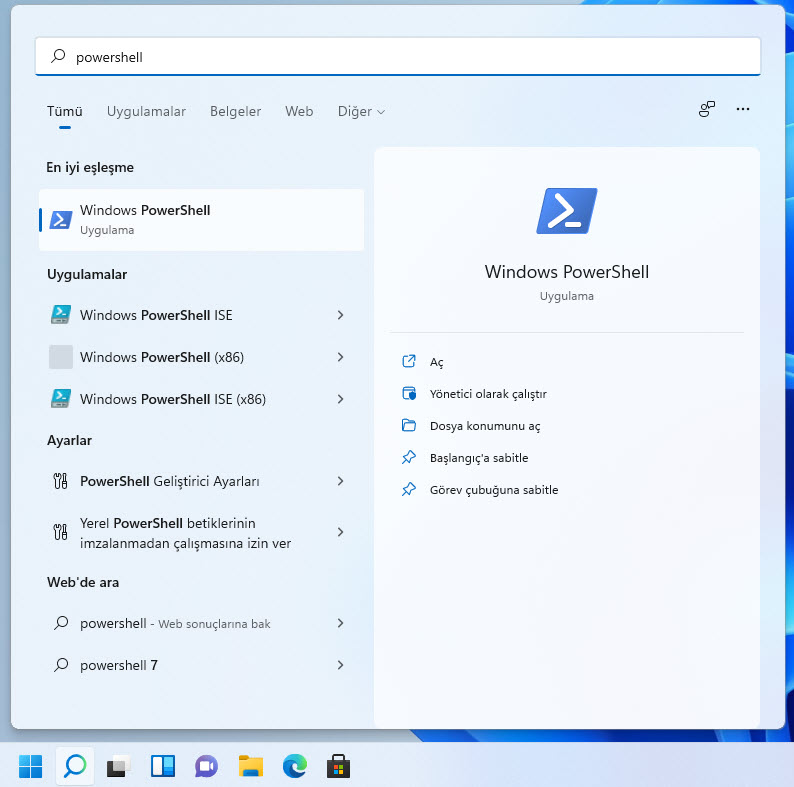The width and height of the screenshot is (794, 787).
Task: Expand Windows PowerShell (x86) chevron
Action: click(x=340, y=357)
